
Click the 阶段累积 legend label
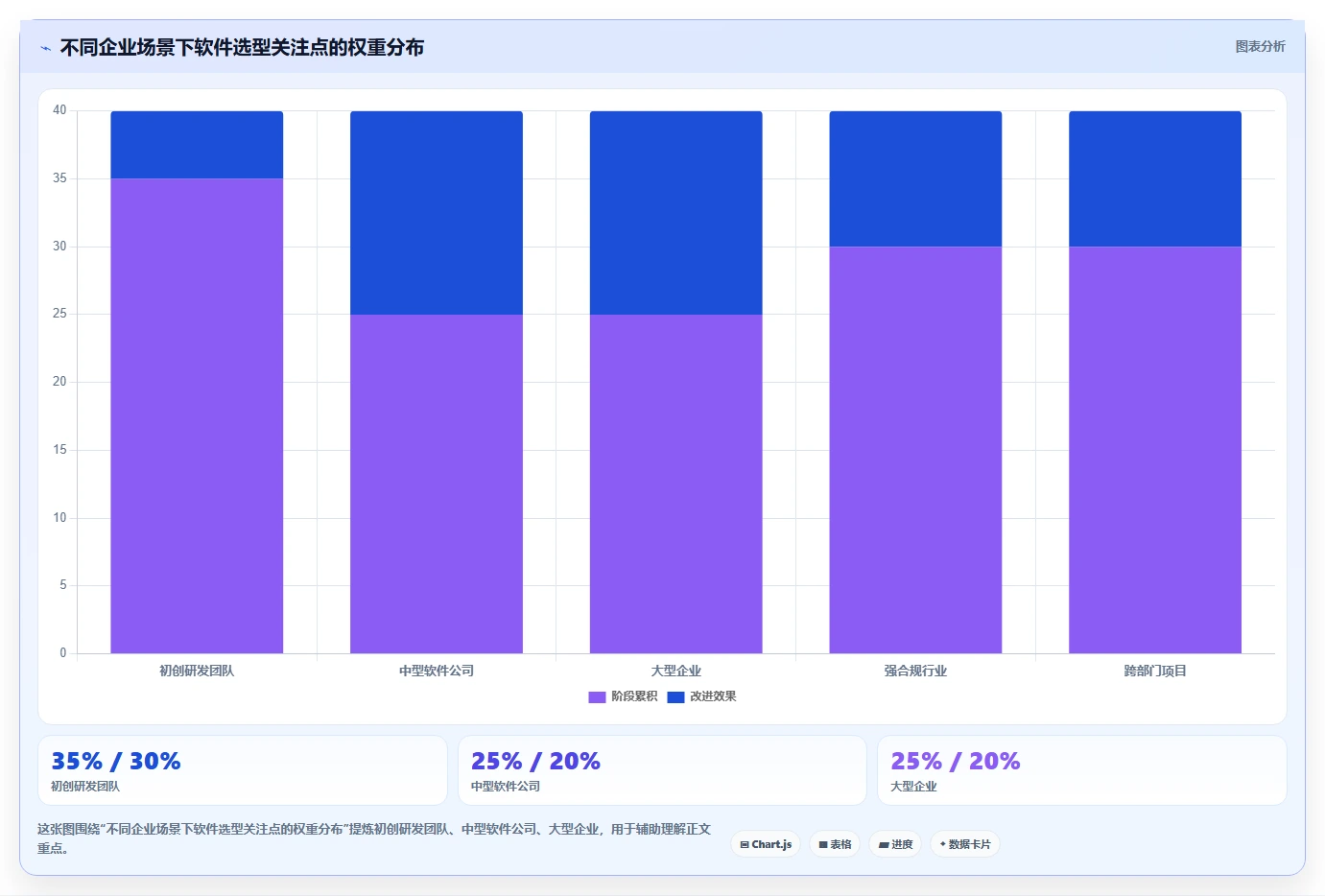(x=634, y=696)
